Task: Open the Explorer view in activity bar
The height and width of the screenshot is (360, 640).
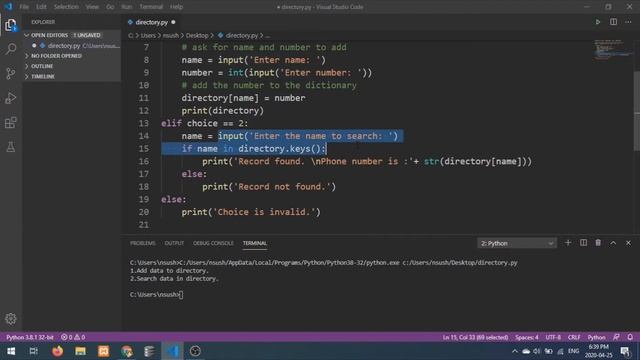Action: (11, 25)
